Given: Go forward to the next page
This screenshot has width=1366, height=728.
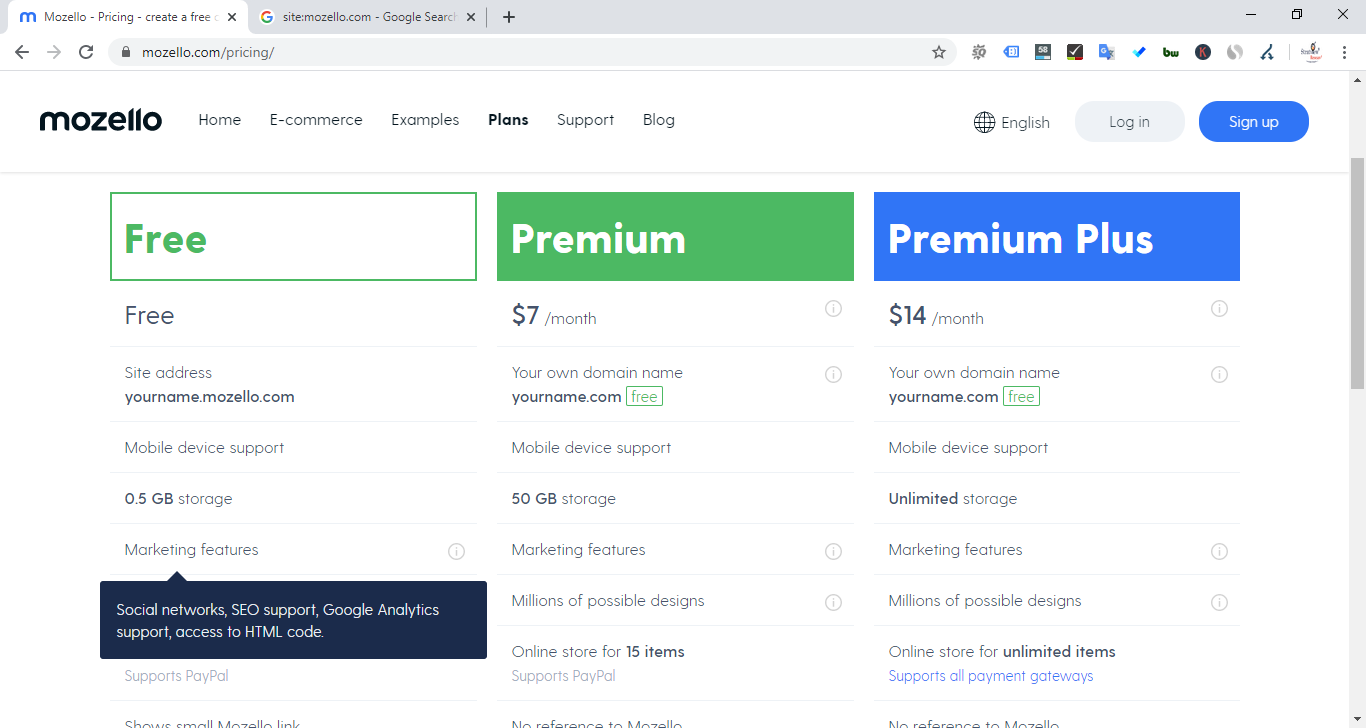Looking at the screenshot, I should [54, 52].
